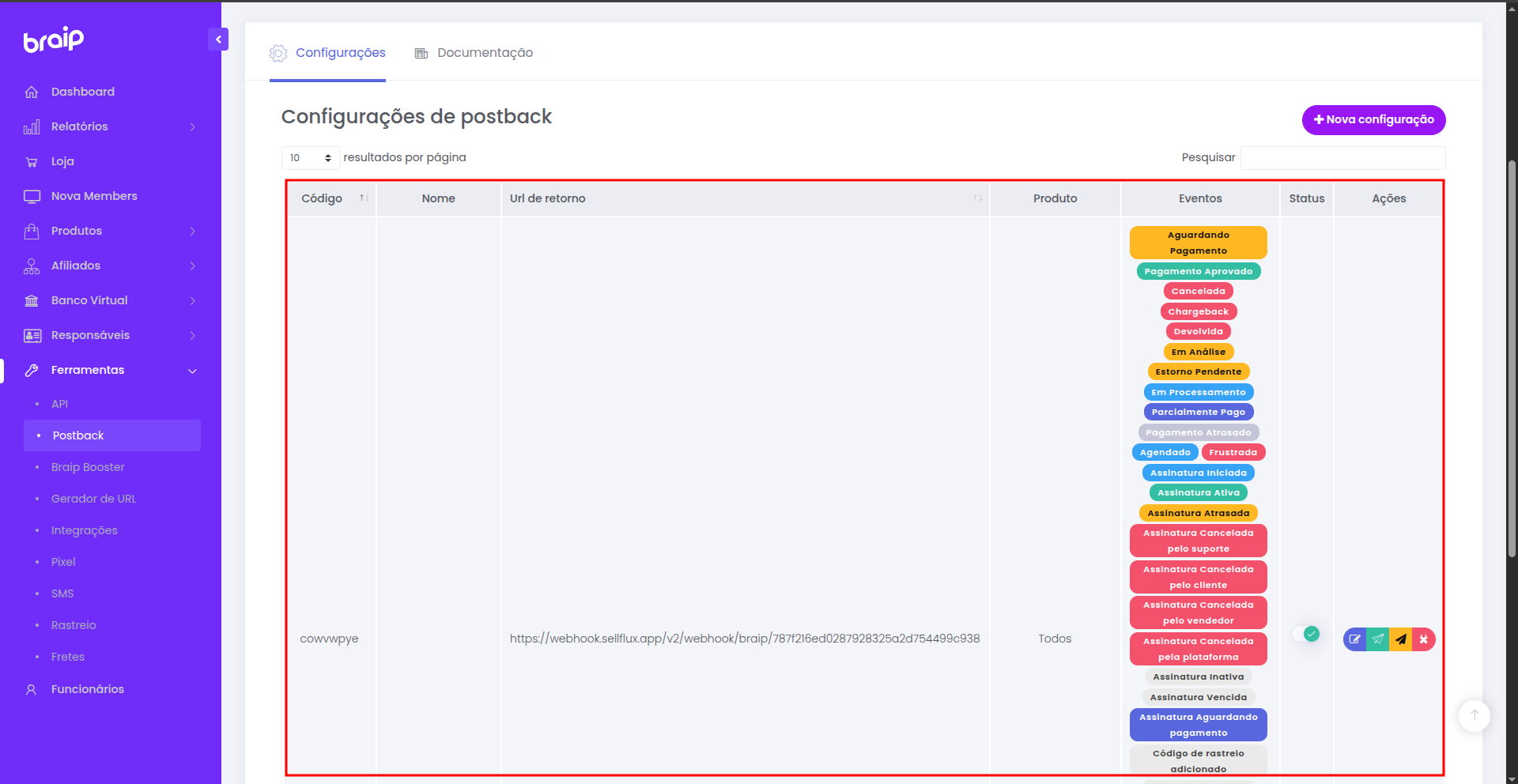Collapse the Ferramentas sidebar section
1518x784 pixels.
point(111,370)
